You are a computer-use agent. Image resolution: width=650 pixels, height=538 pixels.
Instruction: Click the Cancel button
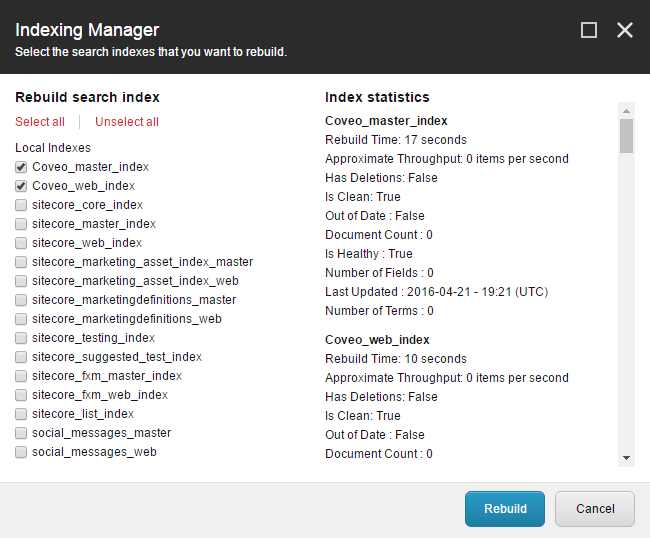595,509
